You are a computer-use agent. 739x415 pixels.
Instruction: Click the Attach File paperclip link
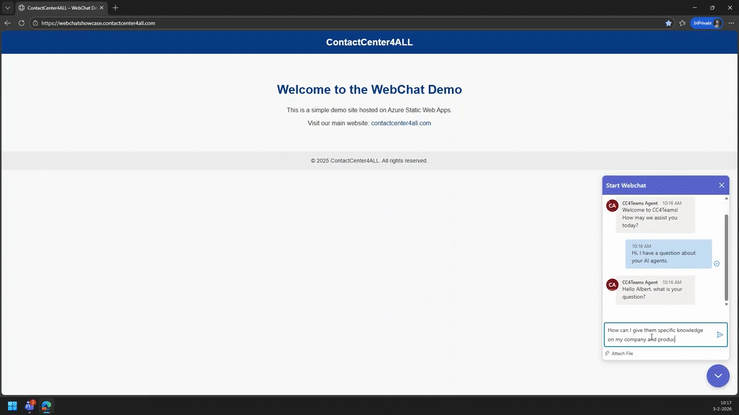(x=619, y=353)
